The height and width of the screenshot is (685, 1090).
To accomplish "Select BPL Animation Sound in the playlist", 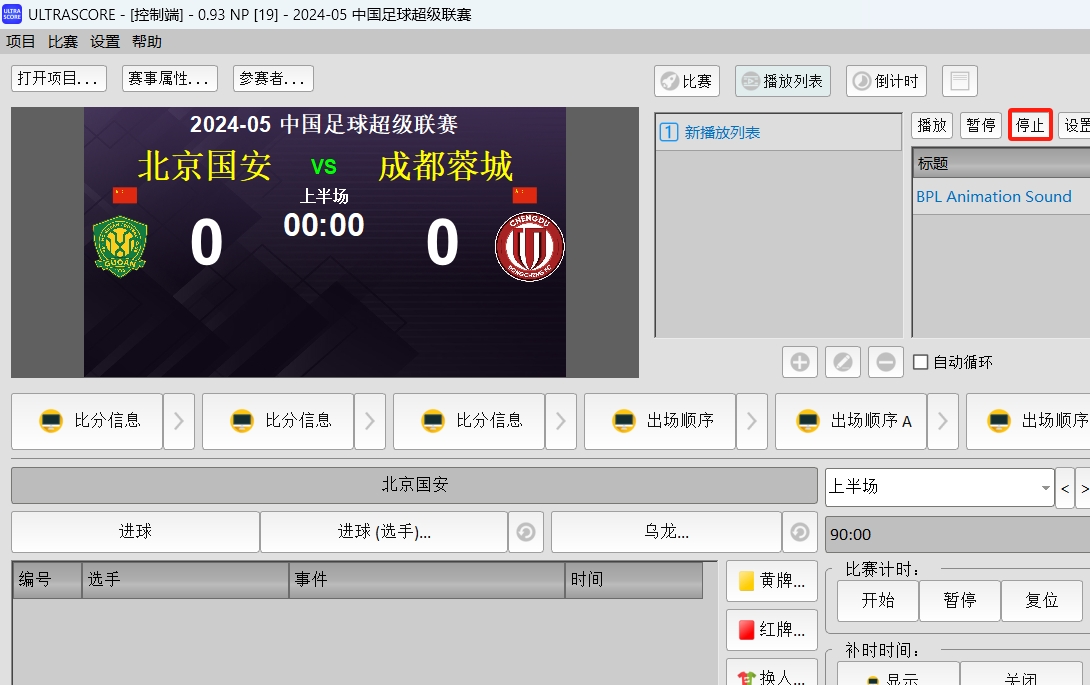I will 994,197.
